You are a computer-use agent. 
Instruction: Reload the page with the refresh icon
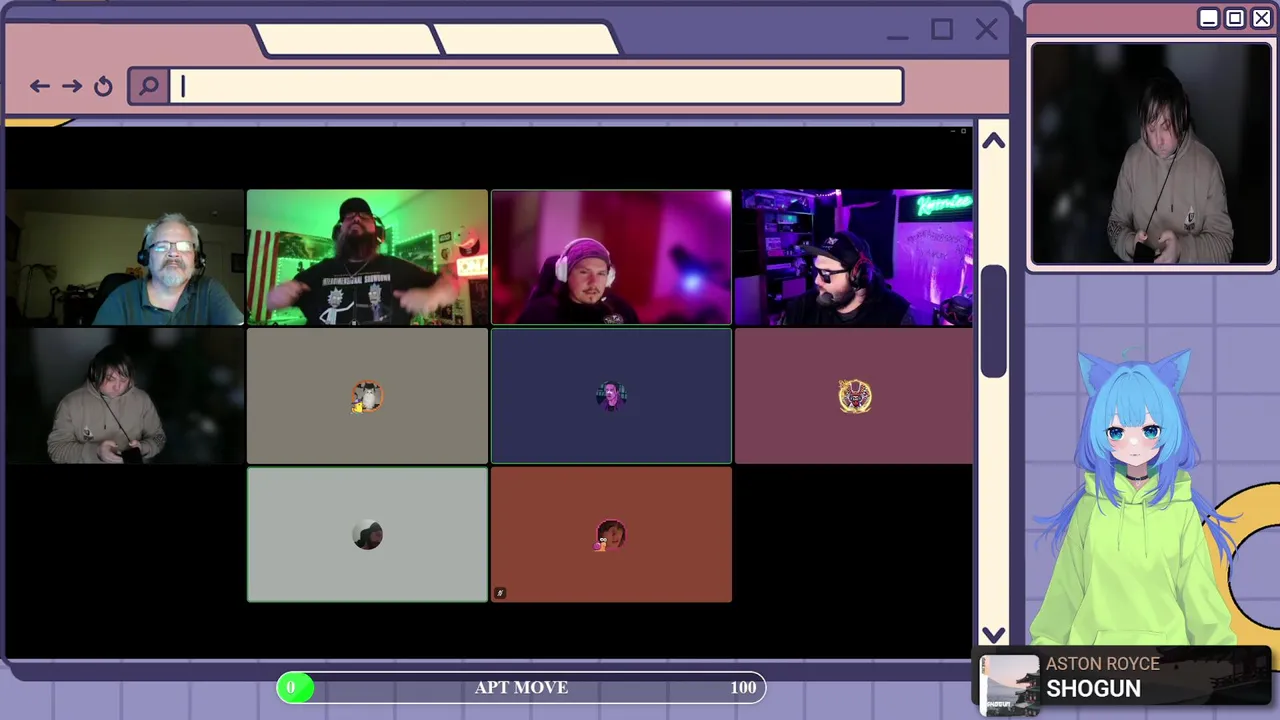pyautogui.click(x=103, y=87)
